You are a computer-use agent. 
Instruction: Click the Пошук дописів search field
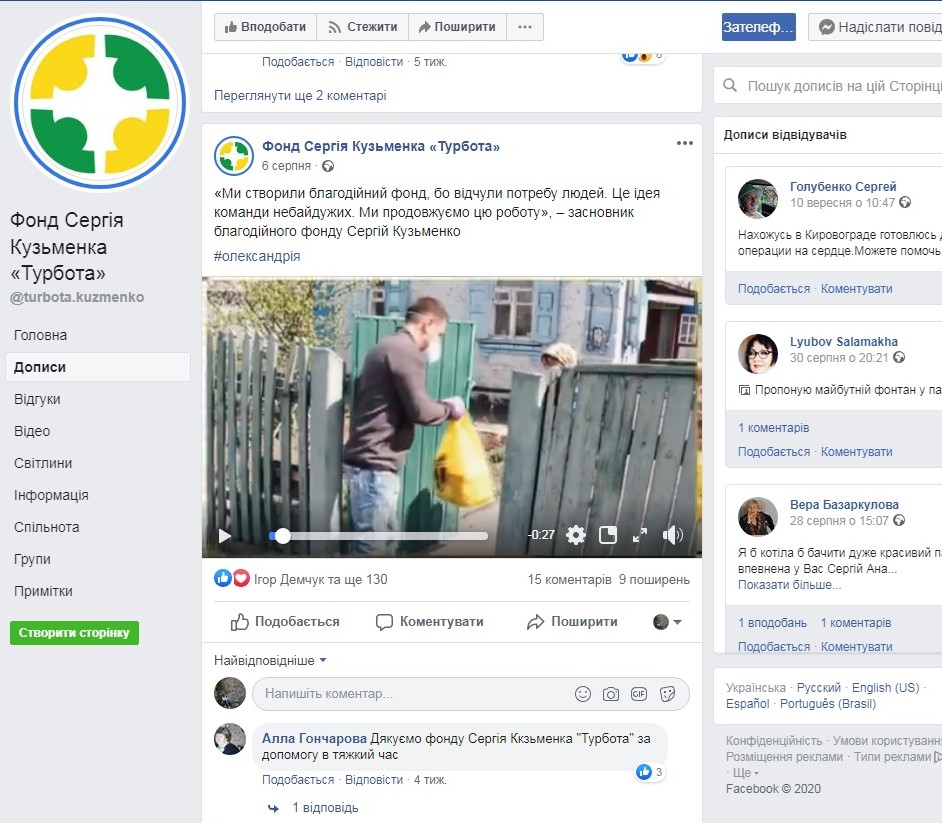coord(829,86)
